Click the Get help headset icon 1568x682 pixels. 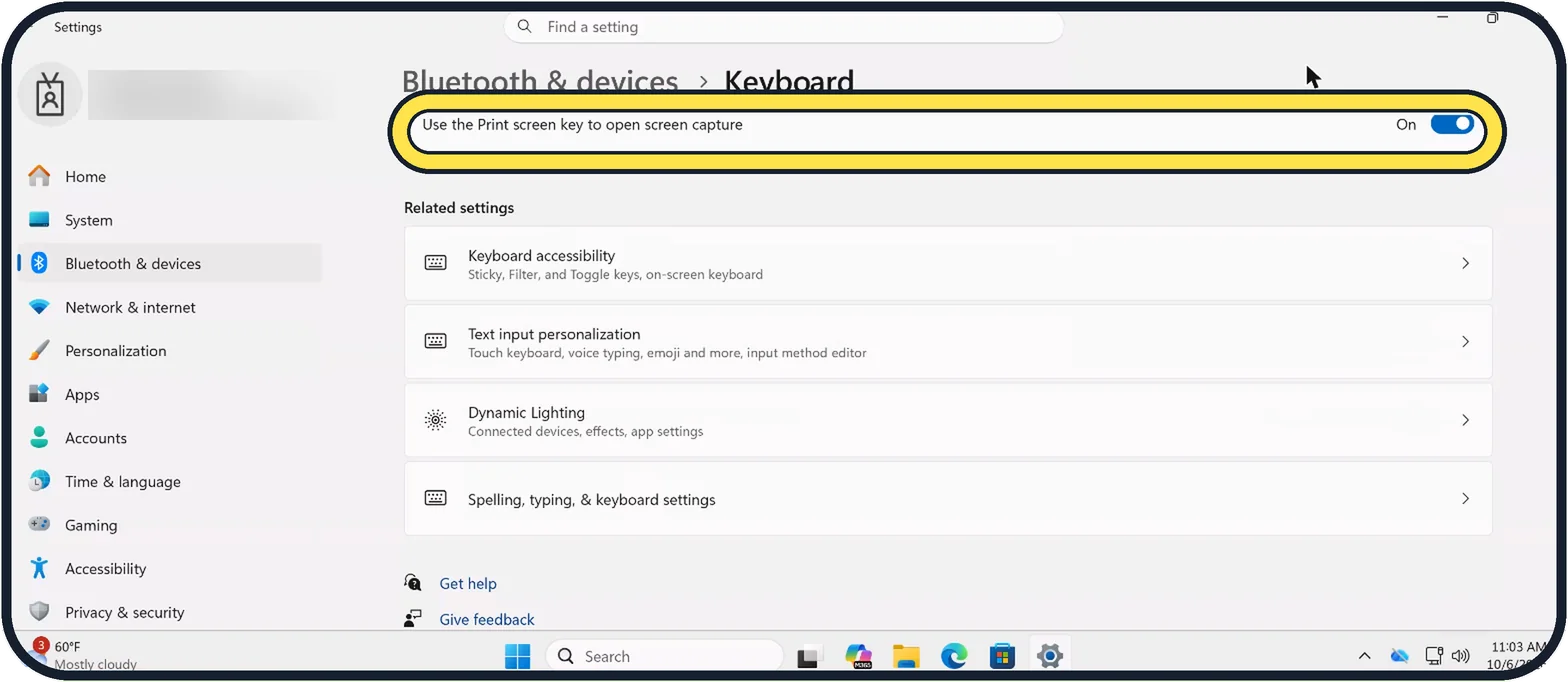pos(413,582)
